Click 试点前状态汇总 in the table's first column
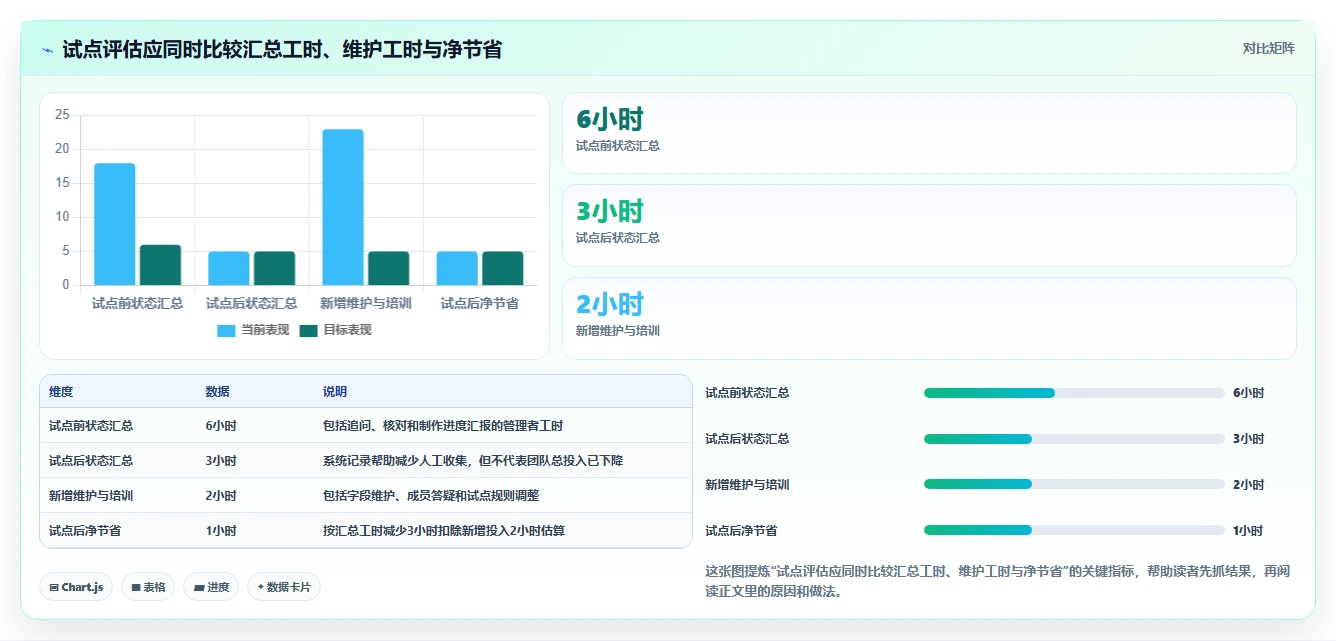 pyautogui.click(x=91, y=426)
